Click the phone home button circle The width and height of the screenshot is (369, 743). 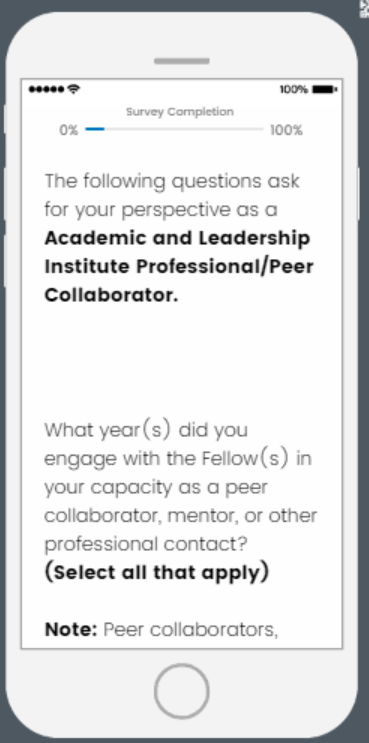click(181, 691)
